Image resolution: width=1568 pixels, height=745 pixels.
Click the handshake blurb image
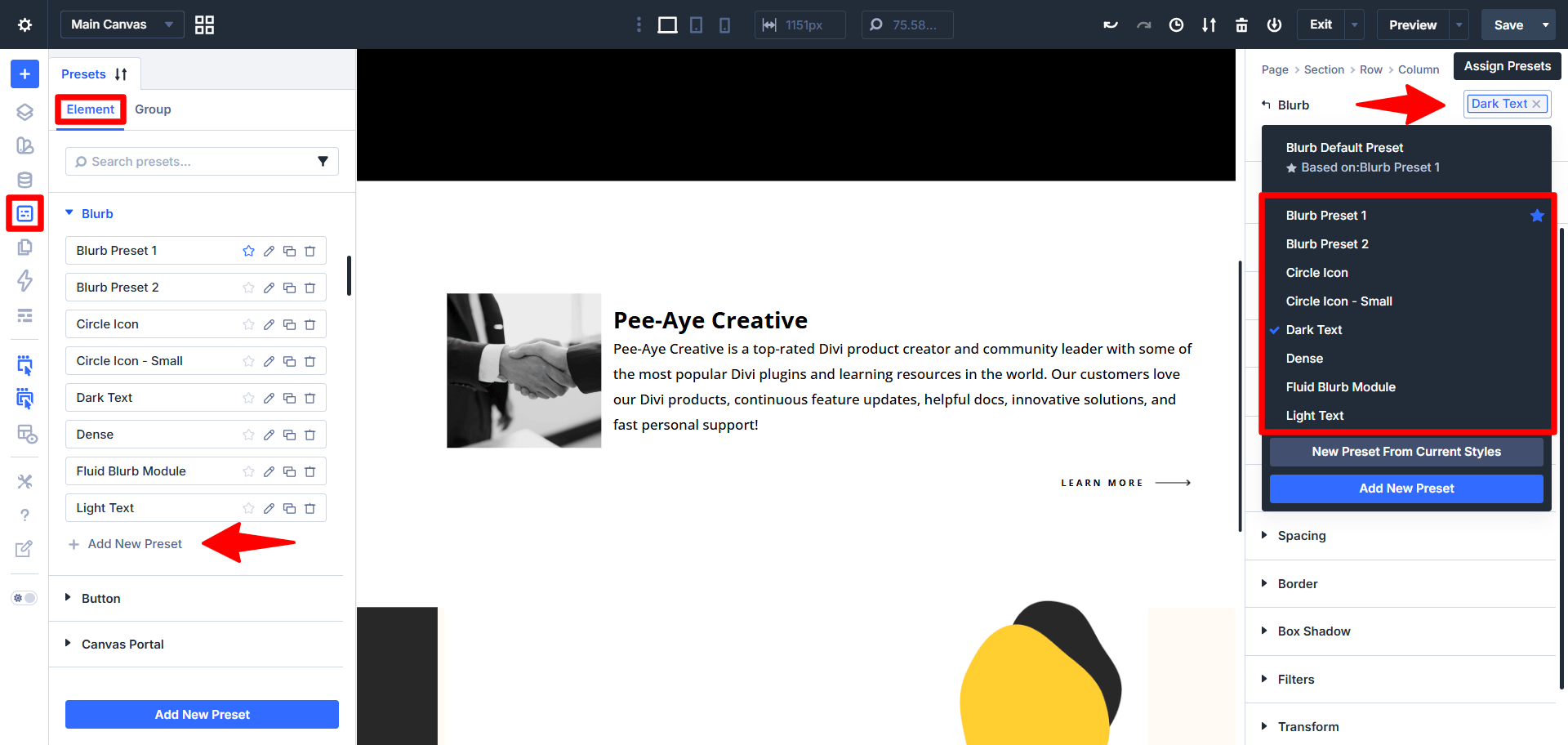[x=523, y=371]
